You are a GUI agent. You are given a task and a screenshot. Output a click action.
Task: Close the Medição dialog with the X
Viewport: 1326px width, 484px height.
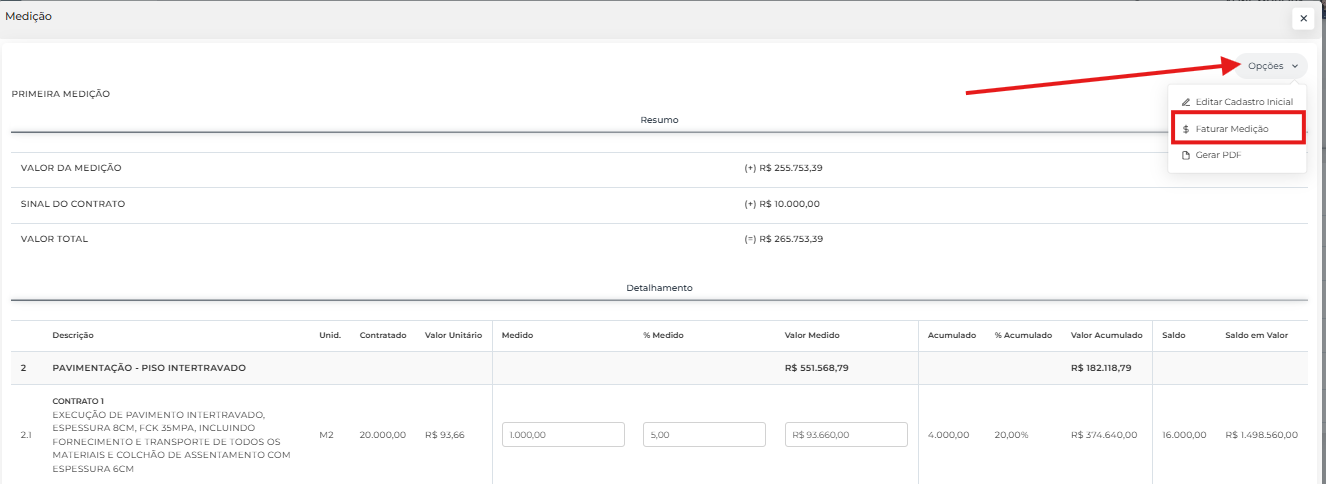pyautogui.click(x=1303, y=18)
